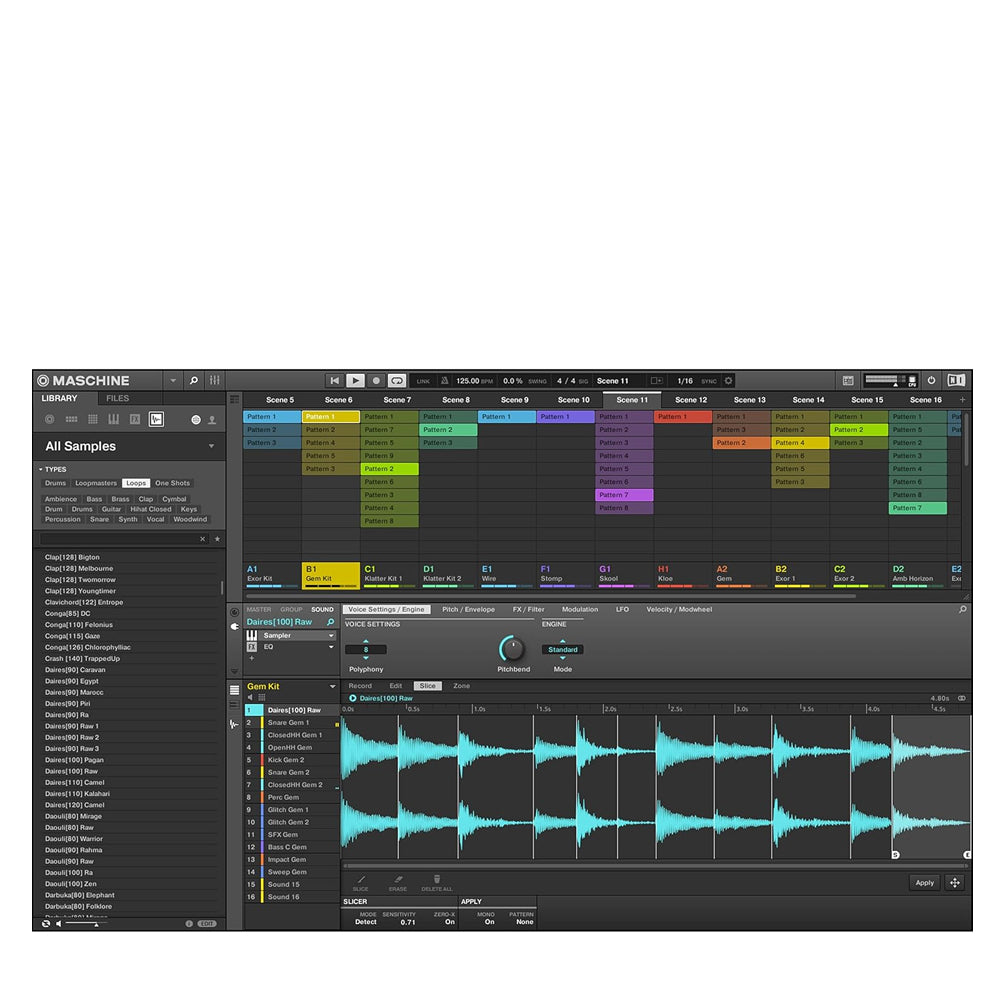Toggle the Loop button in transport
The height and width of the screenshot is (1000, 1000).
tap(397, 381)
